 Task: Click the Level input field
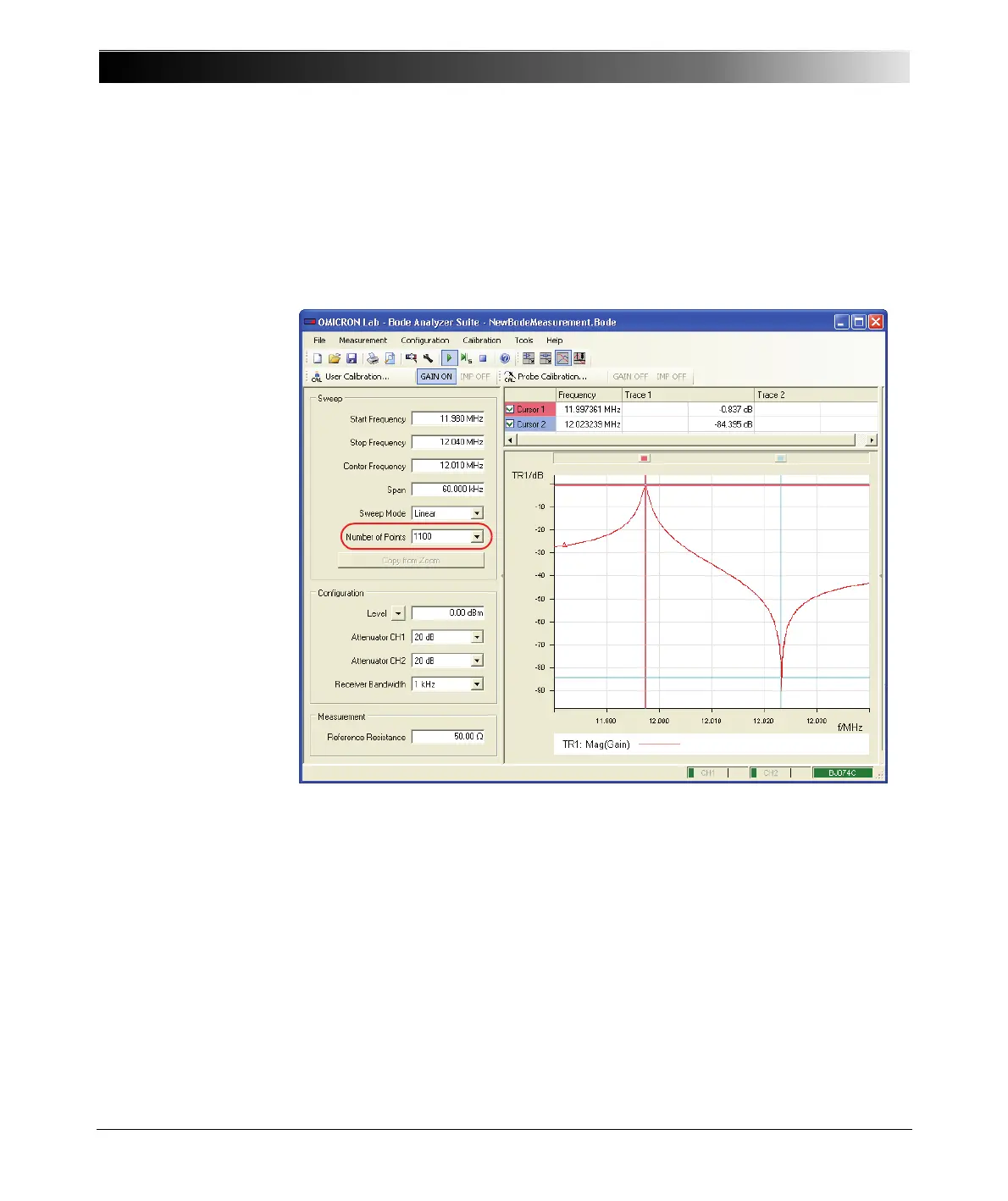(448, 613)
